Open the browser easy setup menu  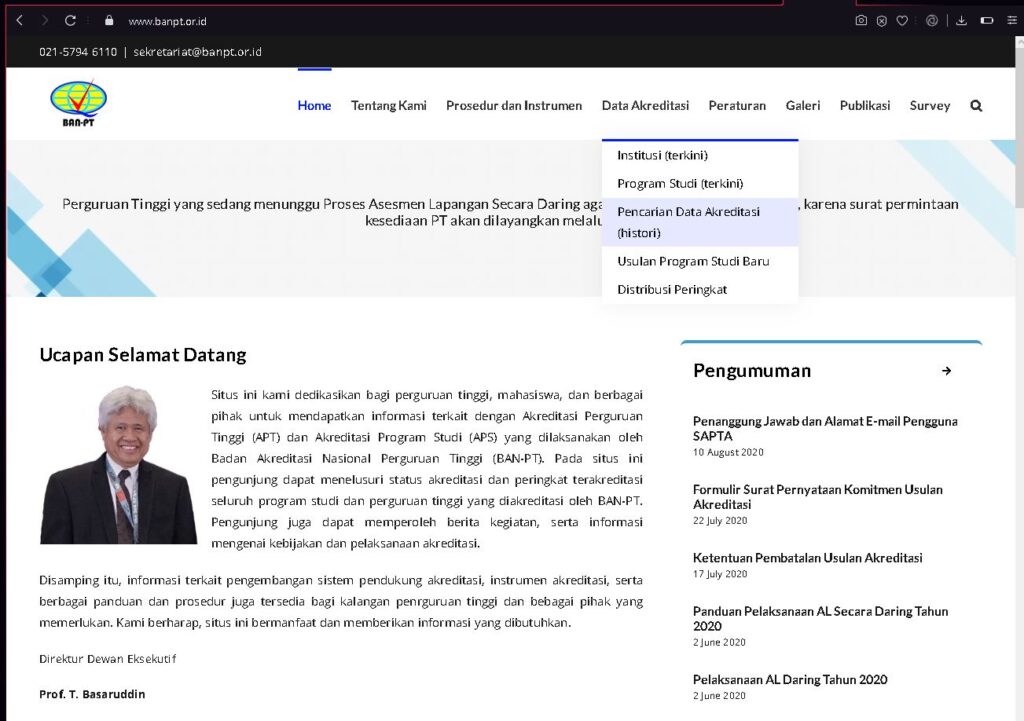click(1011, 20)
